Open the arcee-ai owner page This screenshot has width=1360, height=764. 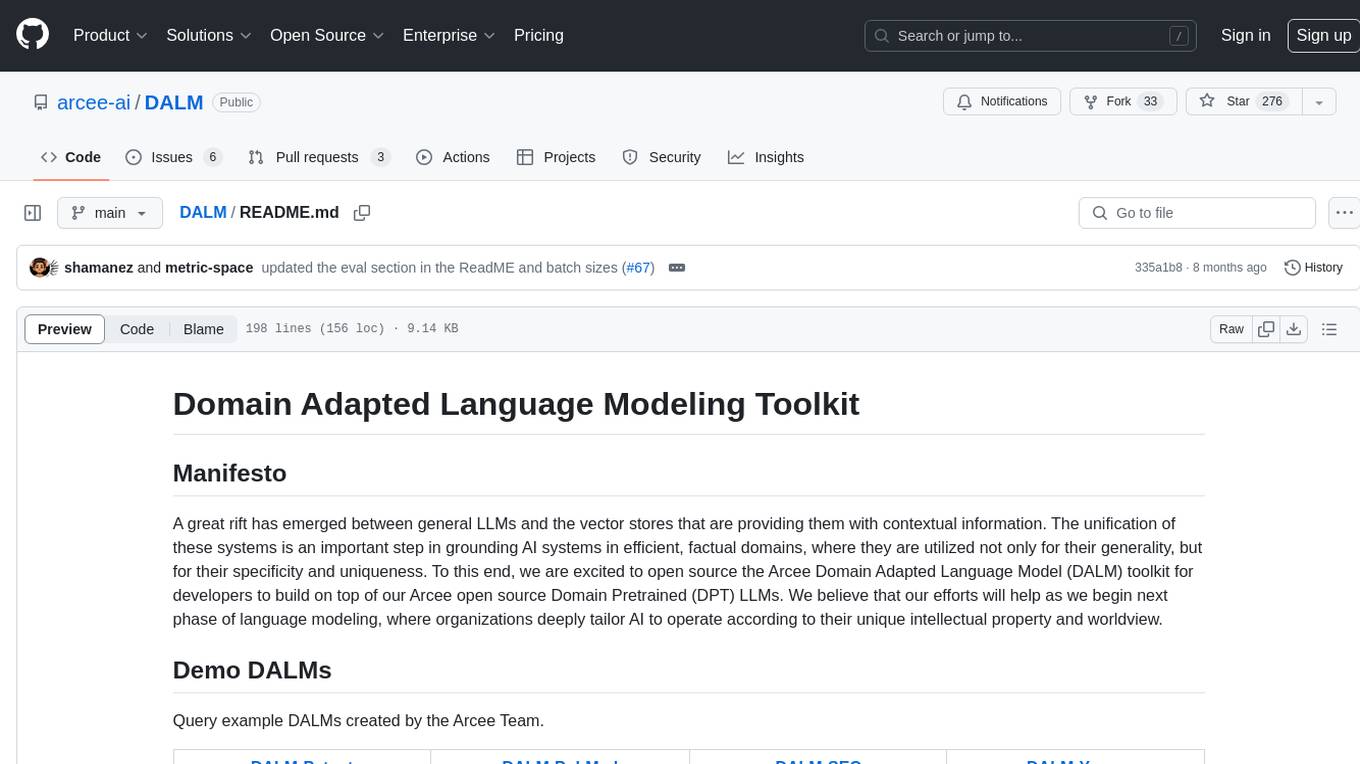94,102
